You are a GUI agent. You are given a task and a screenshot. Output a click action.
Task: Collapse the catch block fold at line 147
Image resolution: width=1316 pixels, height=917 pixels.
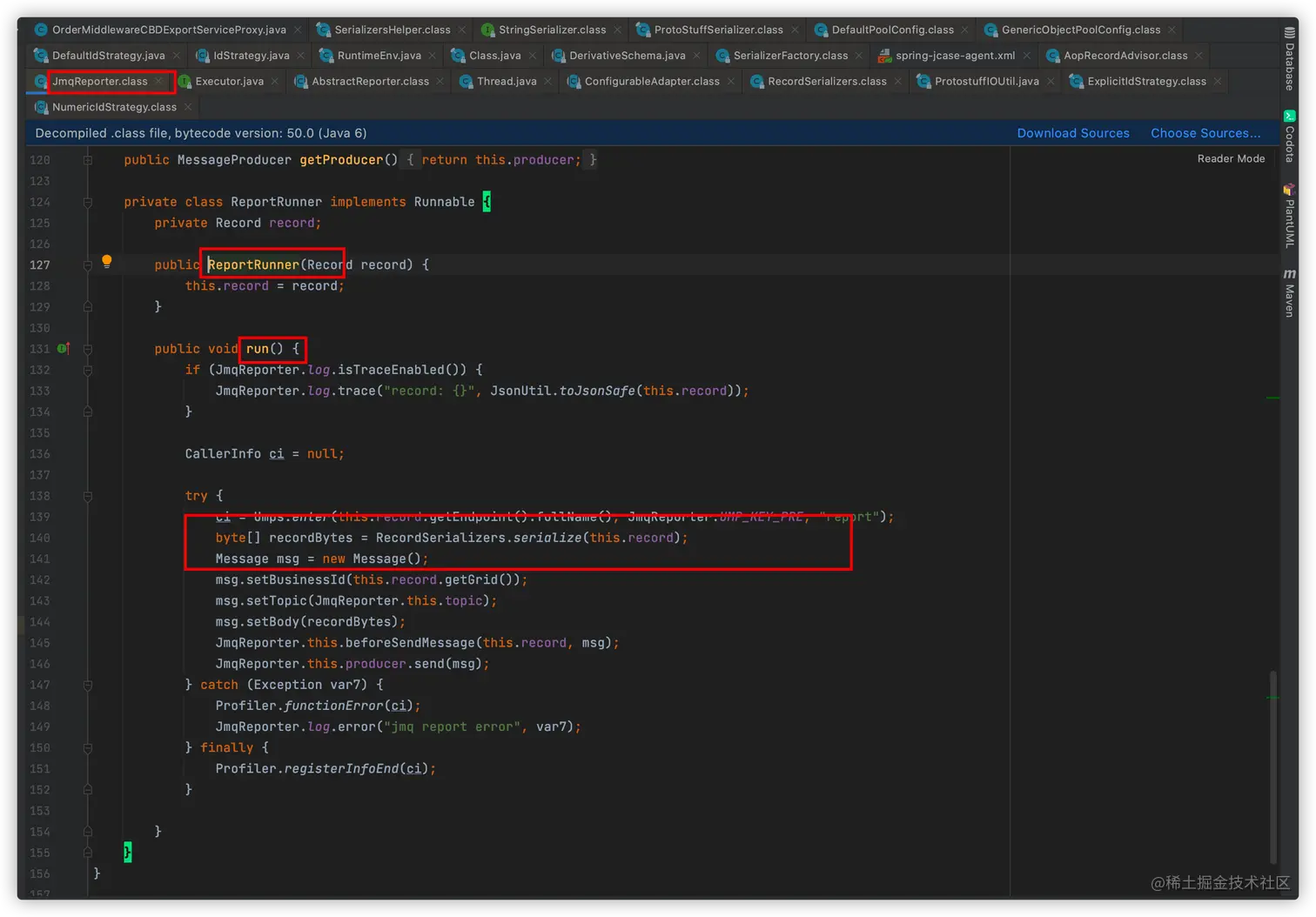click(x=88, y=685)
